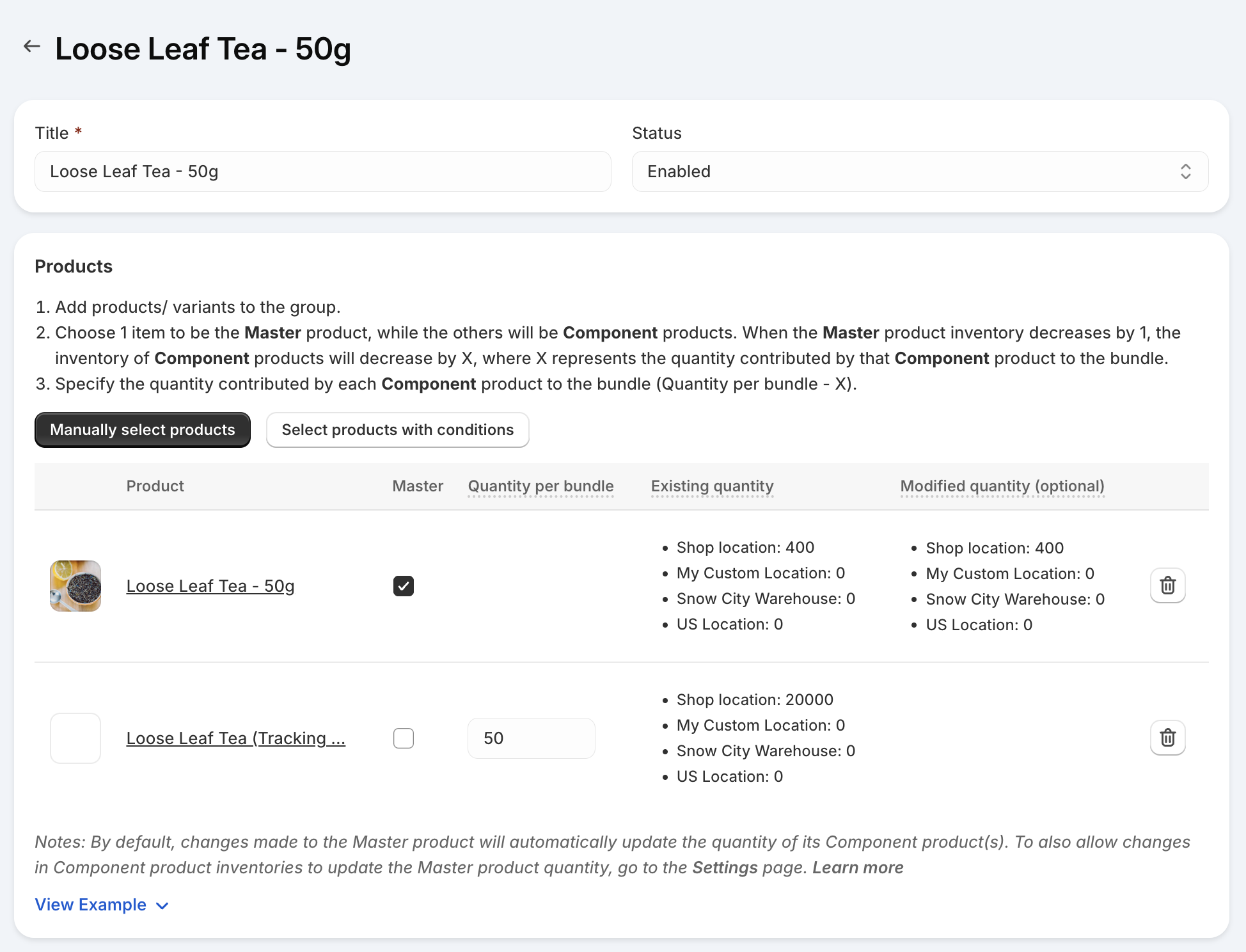Screen dimensions: 1246x952
Task: Click the empty thumbnail placeholder on second row
Action: point(75,738)
